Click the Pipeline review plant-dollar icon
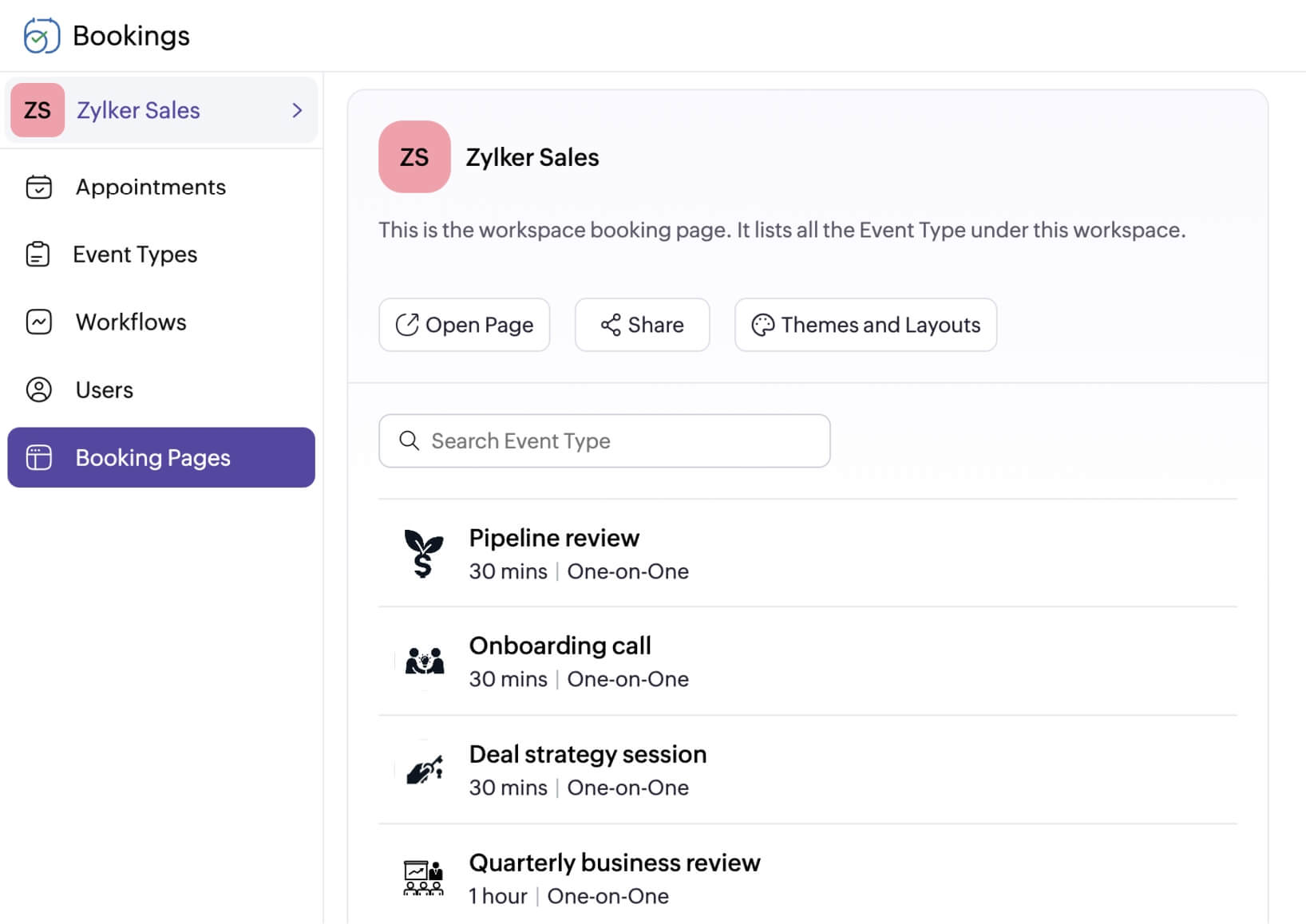Image resolution: width=1306 pixels, height=924 pixels. click(x=423, y=553)
